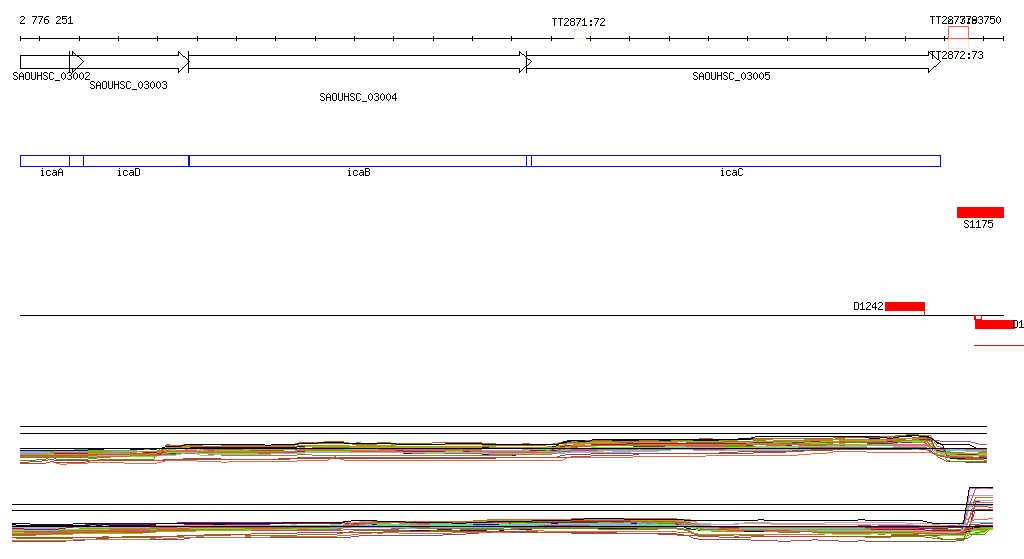Select the icaC blue annotation box
The width and height of the screenshot is (1024, 559).
(x=735, y=161)
